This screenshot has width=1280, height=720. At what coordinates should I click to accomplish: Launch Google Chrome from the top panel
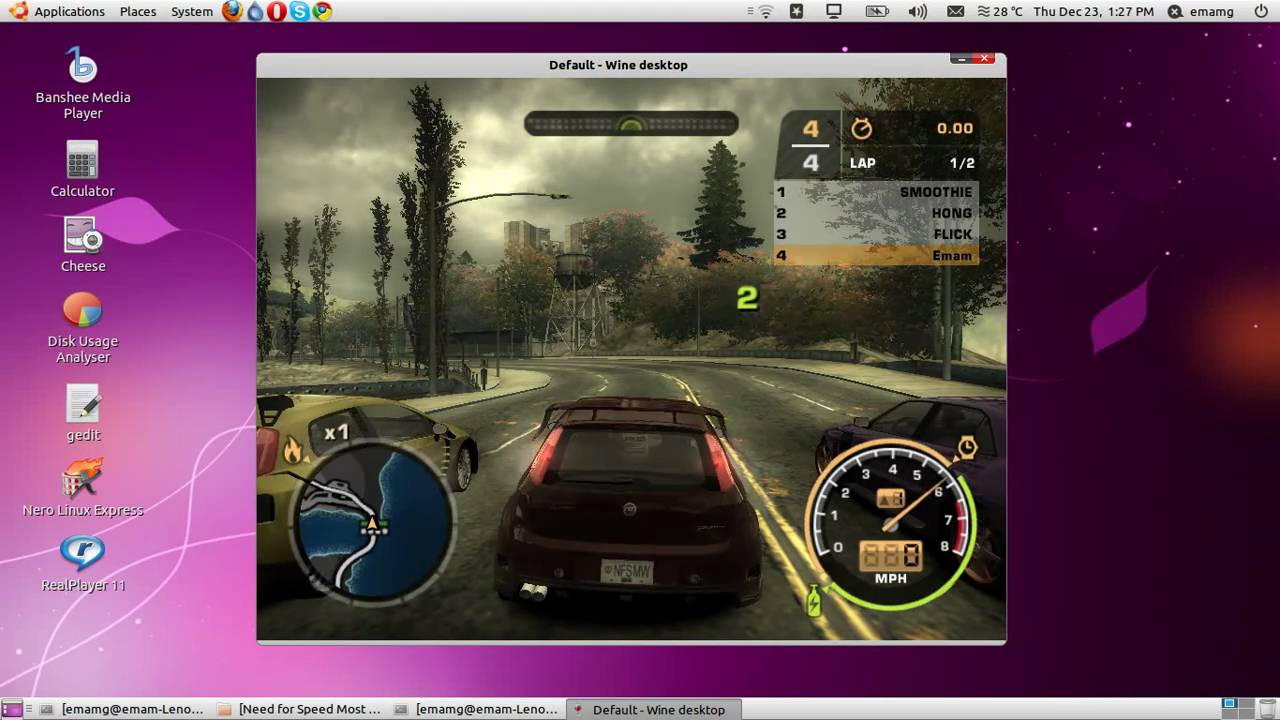(x=321, y=11)
